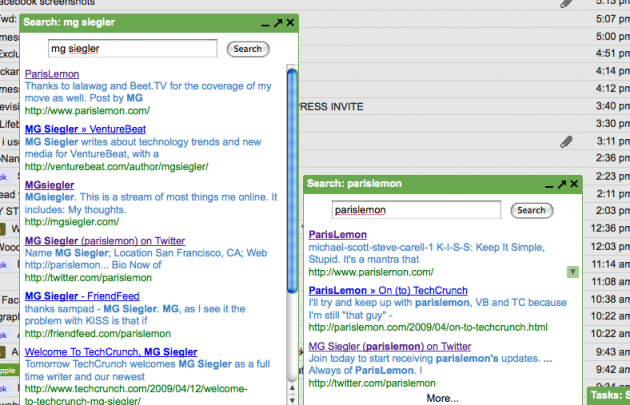Open Welcome To TechCrunch, MG Siegler result
This screenshot has width=630, height=405.
111,352
